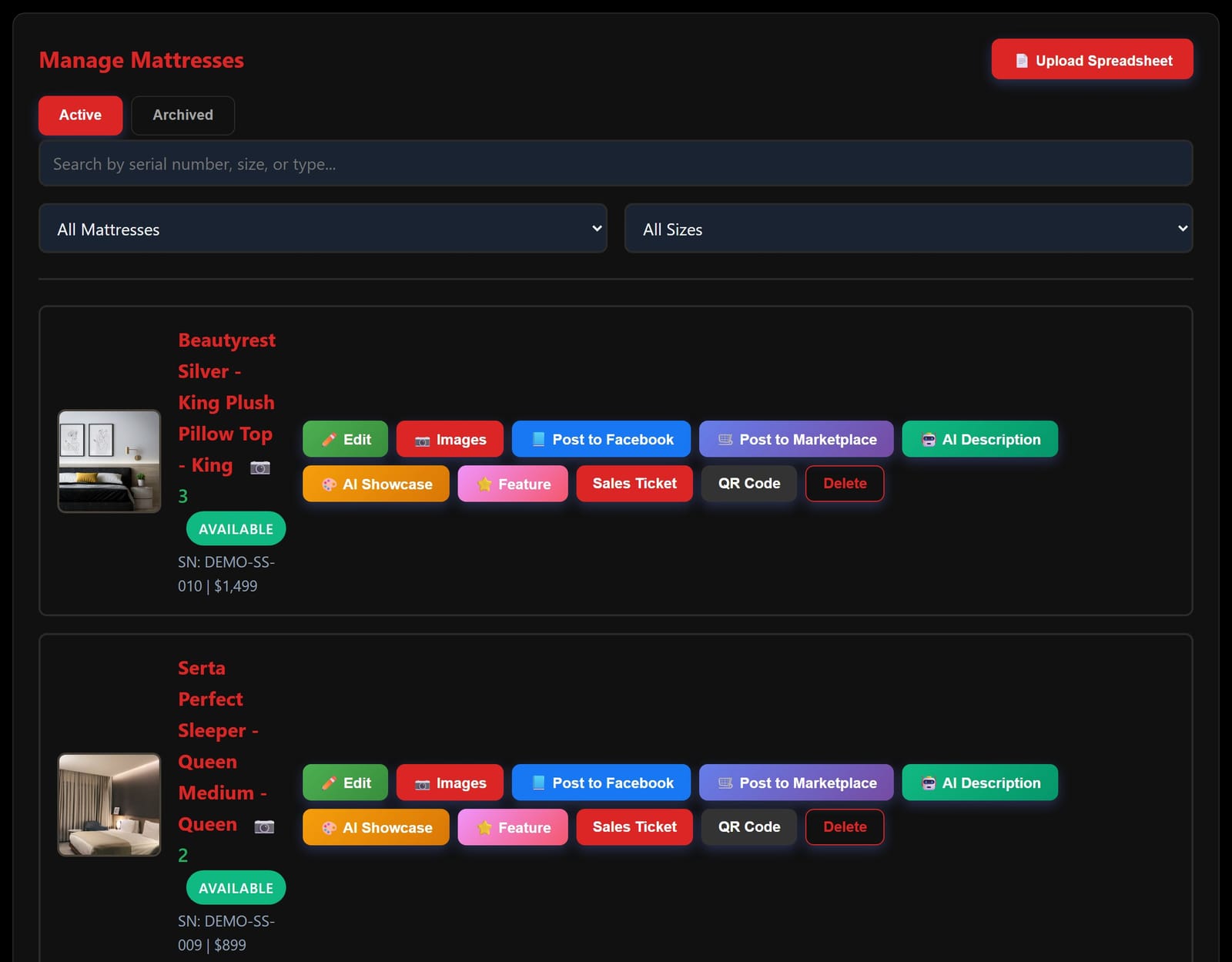
Task: Generate AI Description for Serta Perfect Sleeper
Action: click(979, 783)
